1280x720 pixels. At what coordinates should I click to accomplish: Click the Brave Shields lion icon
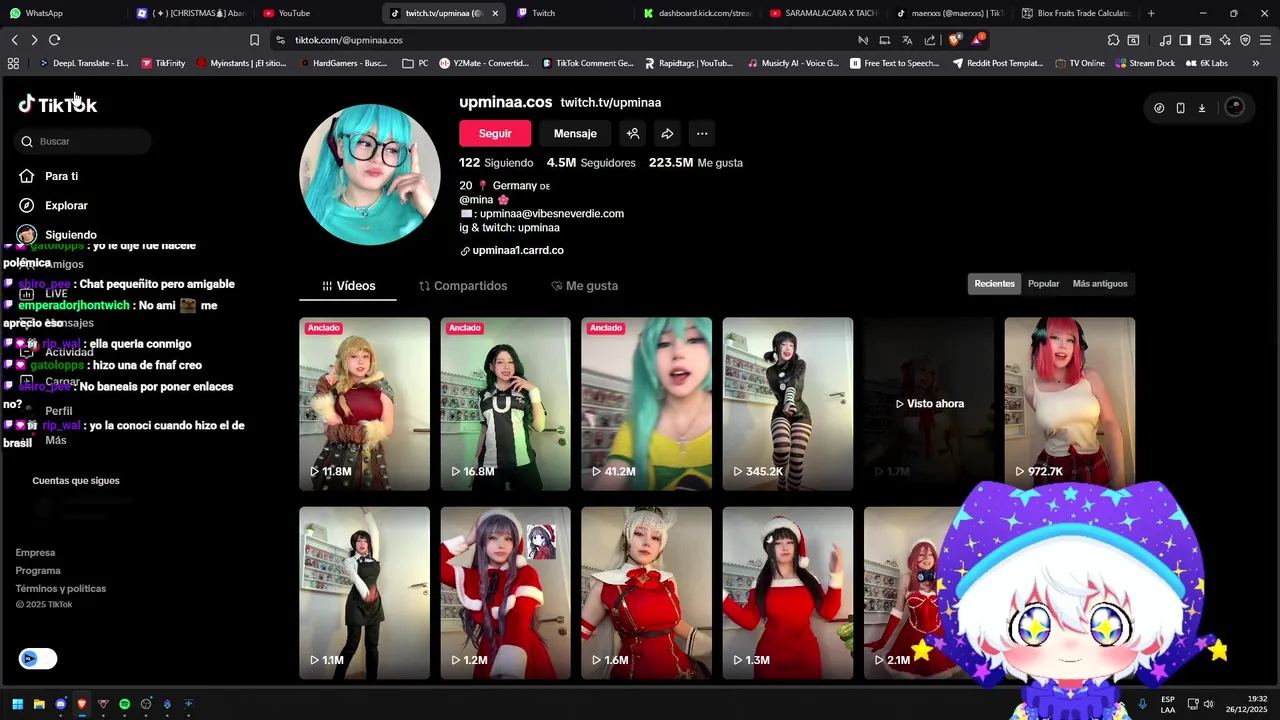[x=954, y=40]
